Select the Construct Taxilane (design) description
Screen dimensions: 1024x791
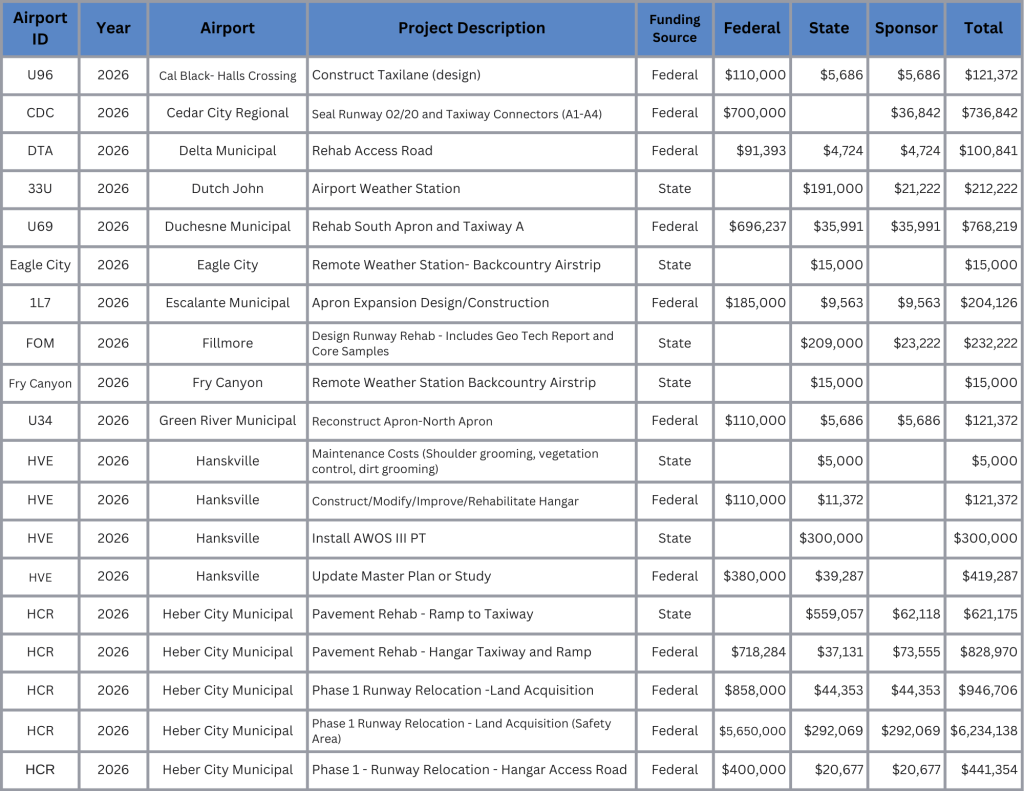tap(396, 75)
